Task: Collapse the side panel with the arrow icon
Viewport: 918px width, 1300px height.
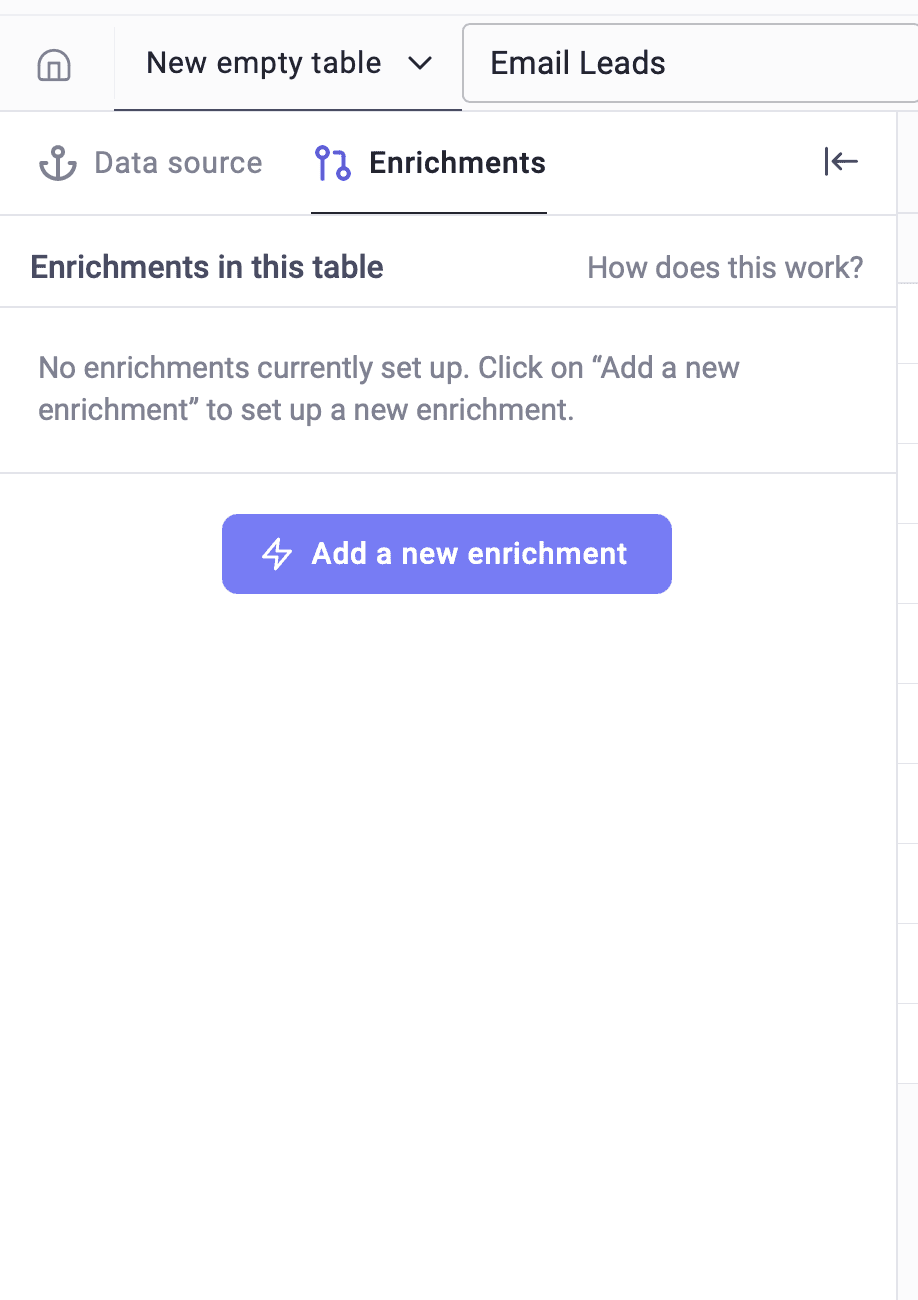Action: [x=841, y=161]
